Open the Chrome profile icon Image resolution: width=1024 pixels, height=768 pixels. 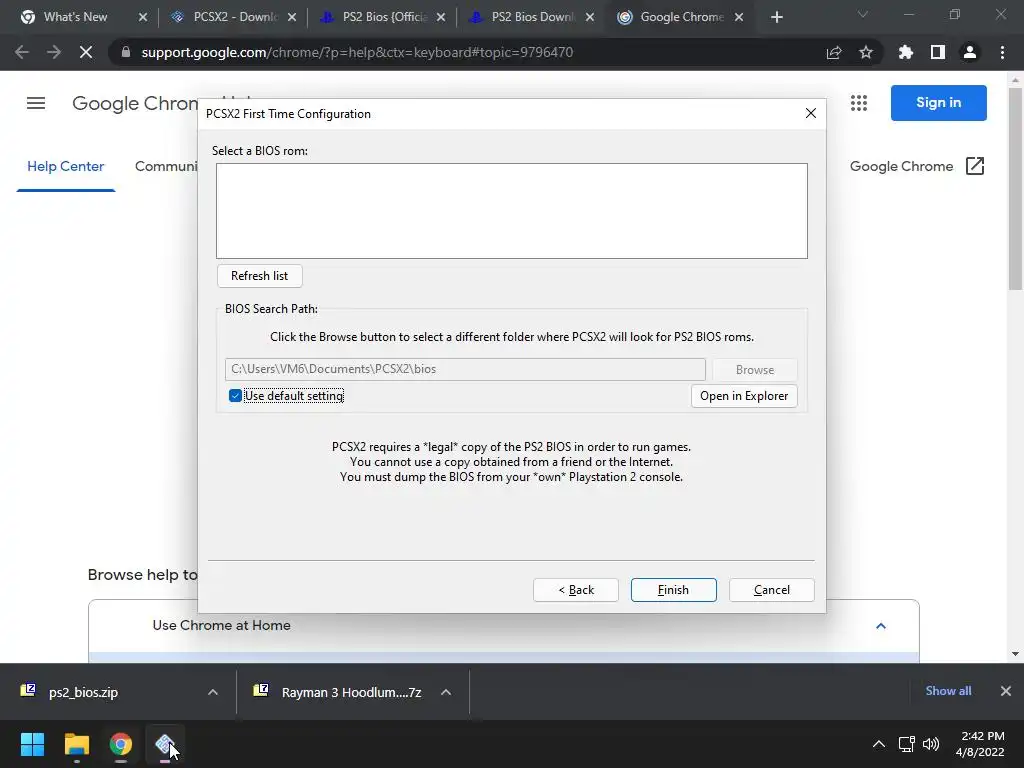coord(969,52)
